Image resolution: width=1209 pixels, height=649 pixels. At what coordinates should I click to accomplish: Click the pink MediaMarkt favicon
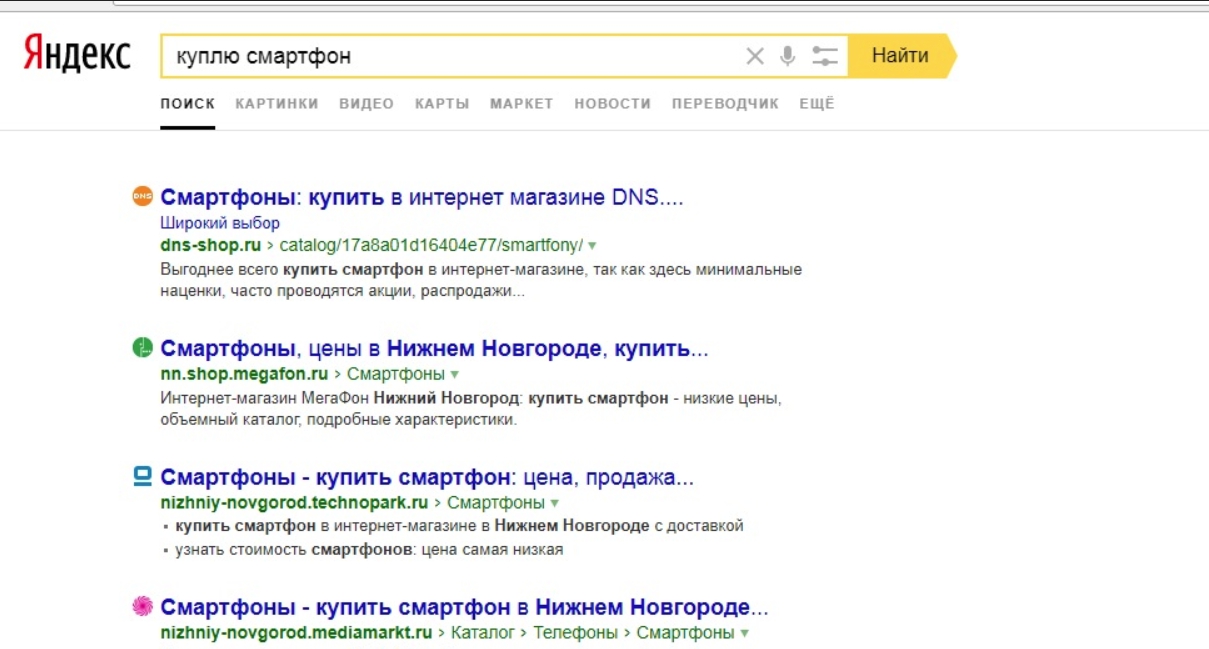pos(142,606)
